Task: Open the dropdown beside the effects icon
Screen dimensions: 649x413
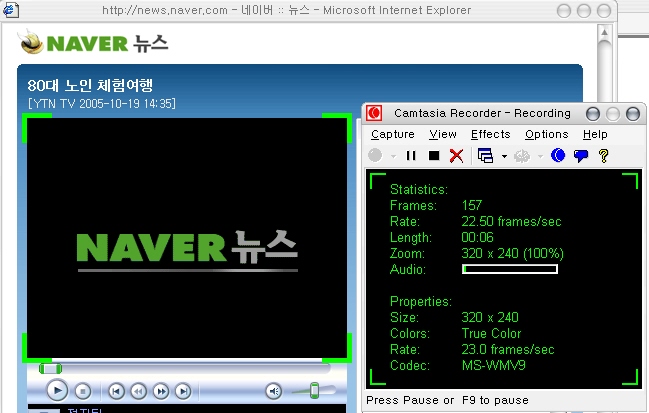Action: [x=540, y=156]
